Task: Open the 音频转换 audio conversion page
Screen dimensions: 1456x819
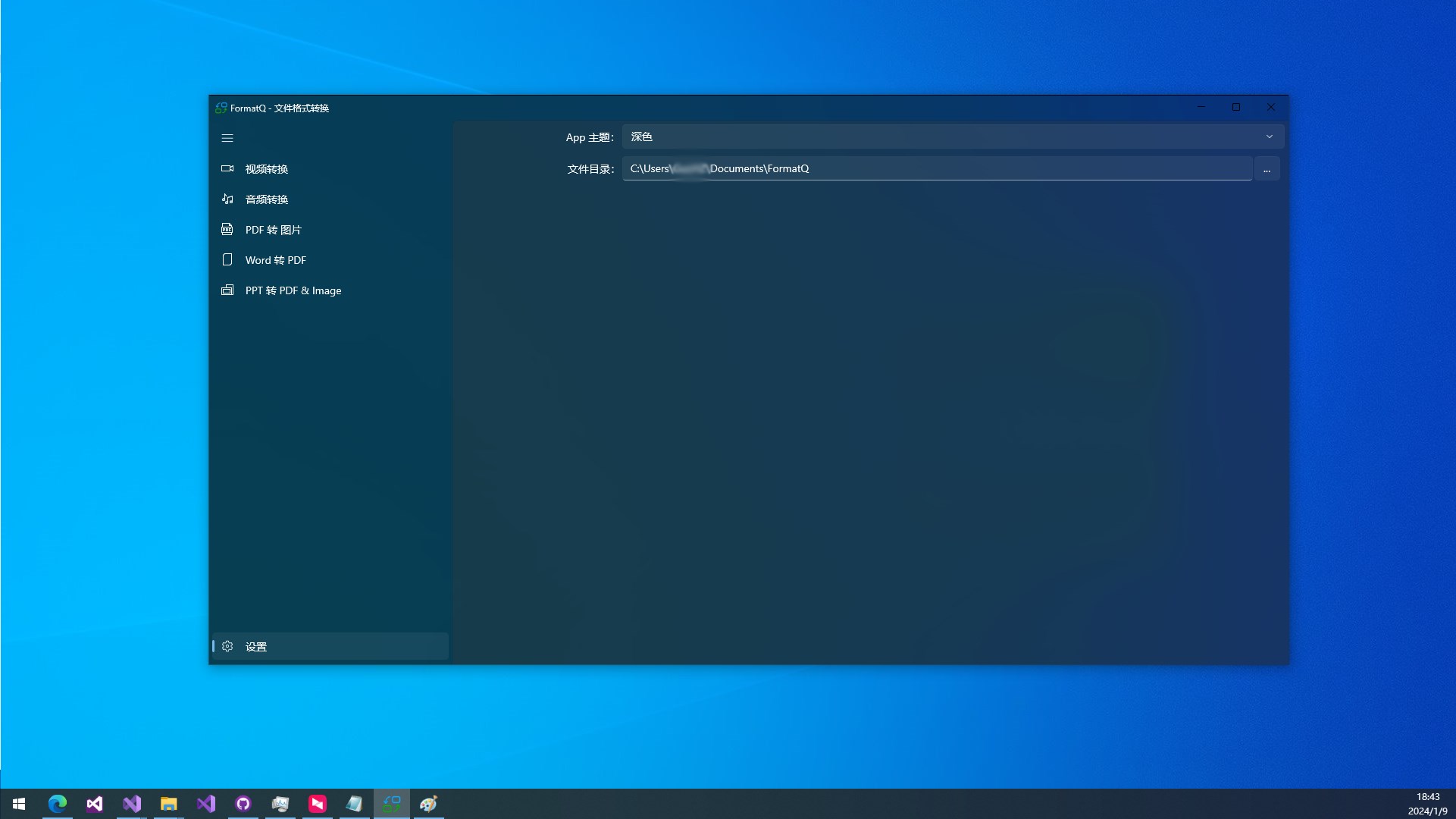Action: coord(266,199)
